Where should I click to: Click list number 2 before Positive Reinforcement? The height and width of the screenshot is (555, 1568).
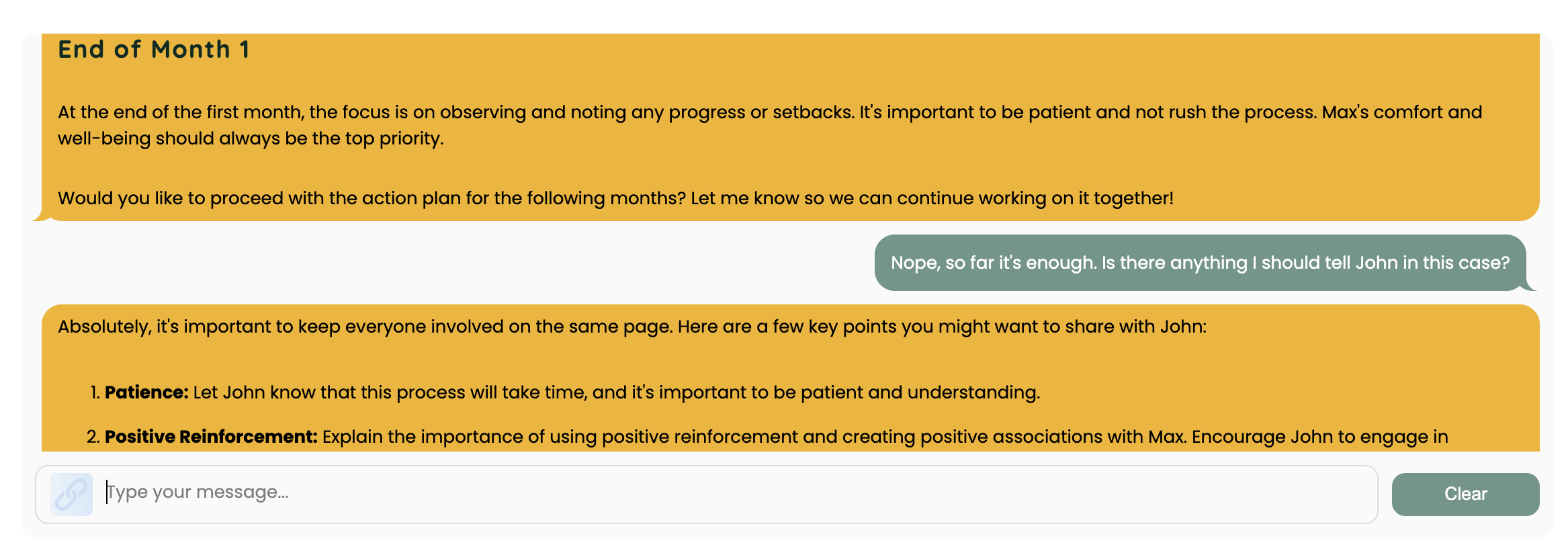[x=93, y=437]
